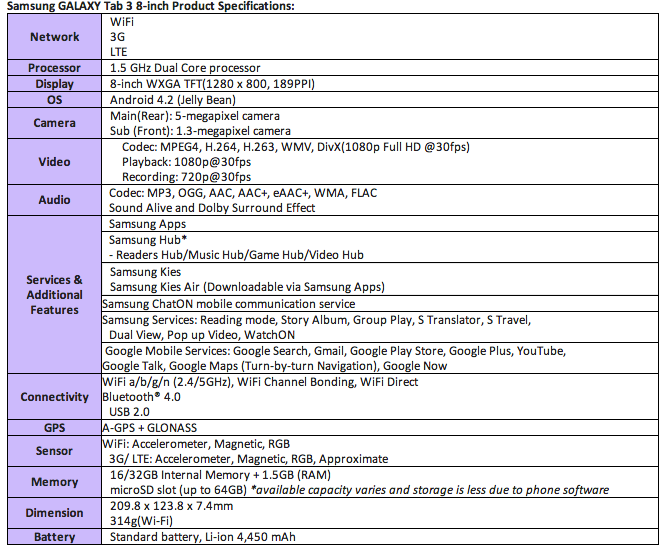The width and height of the screenshot is (661, 546).
Task: Select '209.8 x 123.8 x 7.4mm' line
Action: pyautogui.click(x=171, y=506)
